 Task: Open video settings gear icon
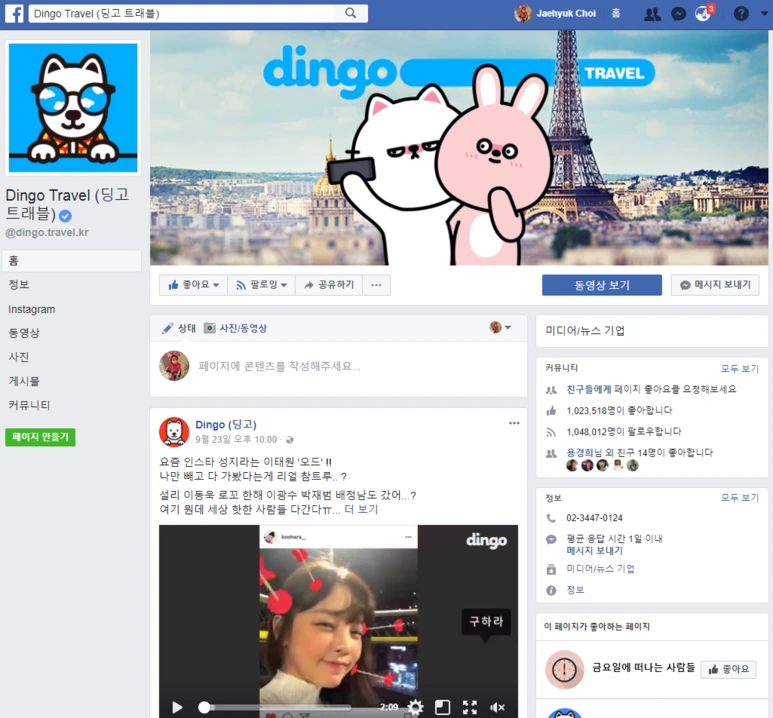point(415,708)
